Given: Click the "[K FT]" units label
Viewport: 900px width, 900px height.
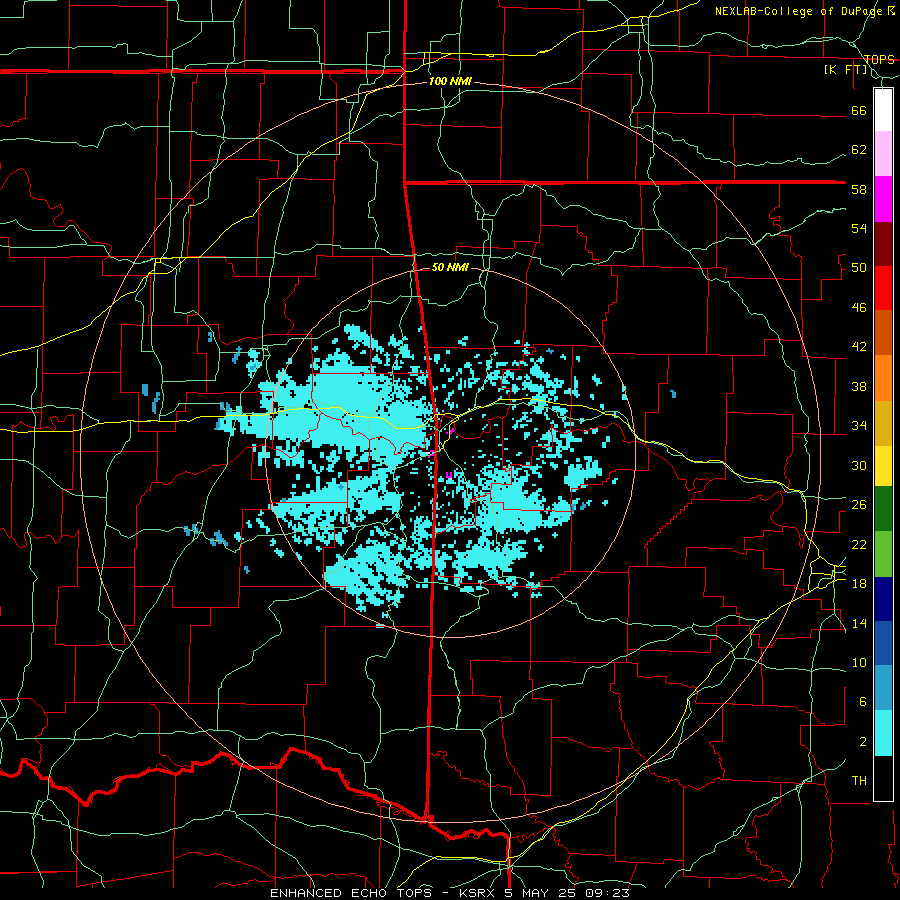Looking at the screenshot, I should coord(845,70).
